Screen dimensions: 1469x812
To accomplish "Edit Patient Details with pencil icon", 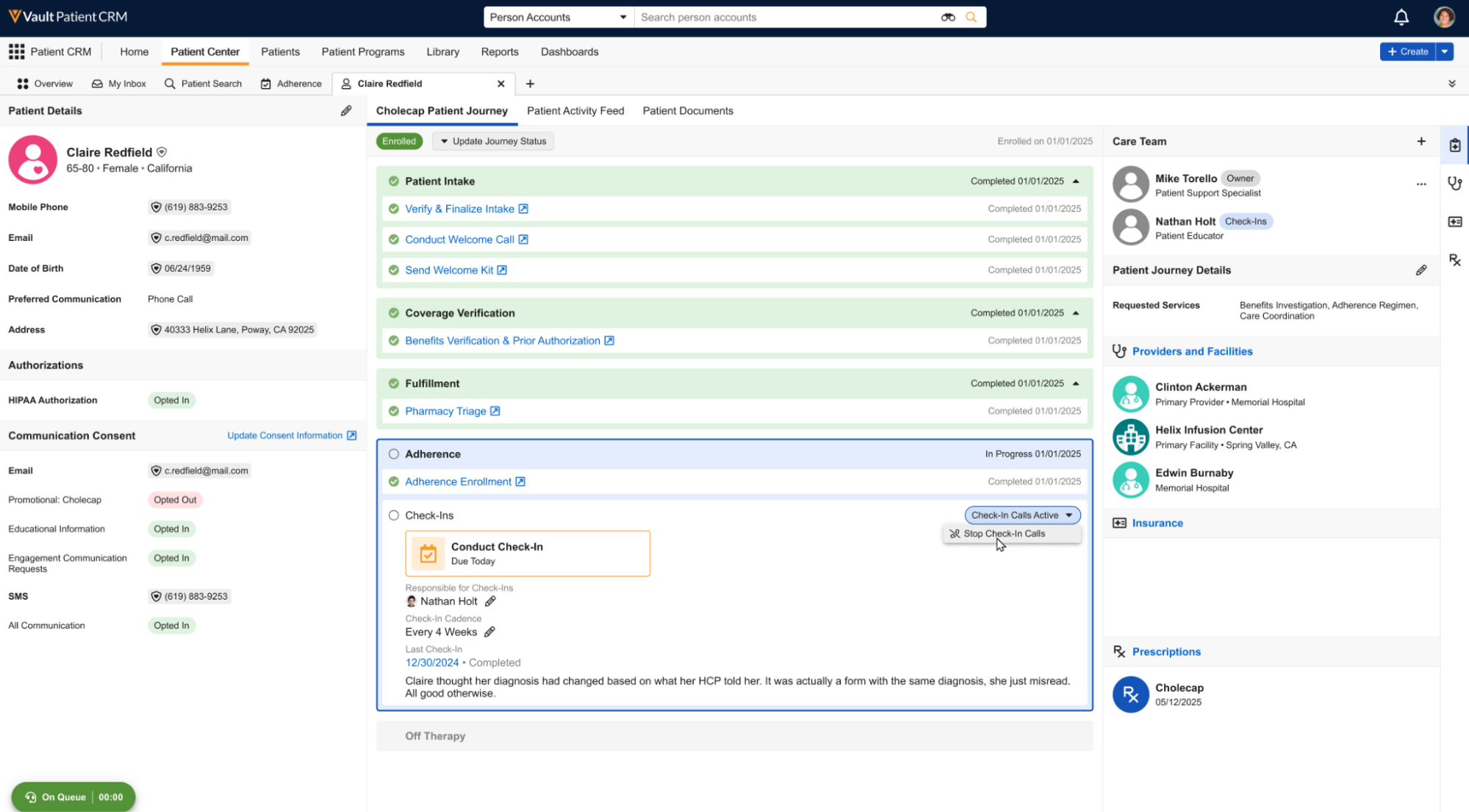I will point(346,110).
